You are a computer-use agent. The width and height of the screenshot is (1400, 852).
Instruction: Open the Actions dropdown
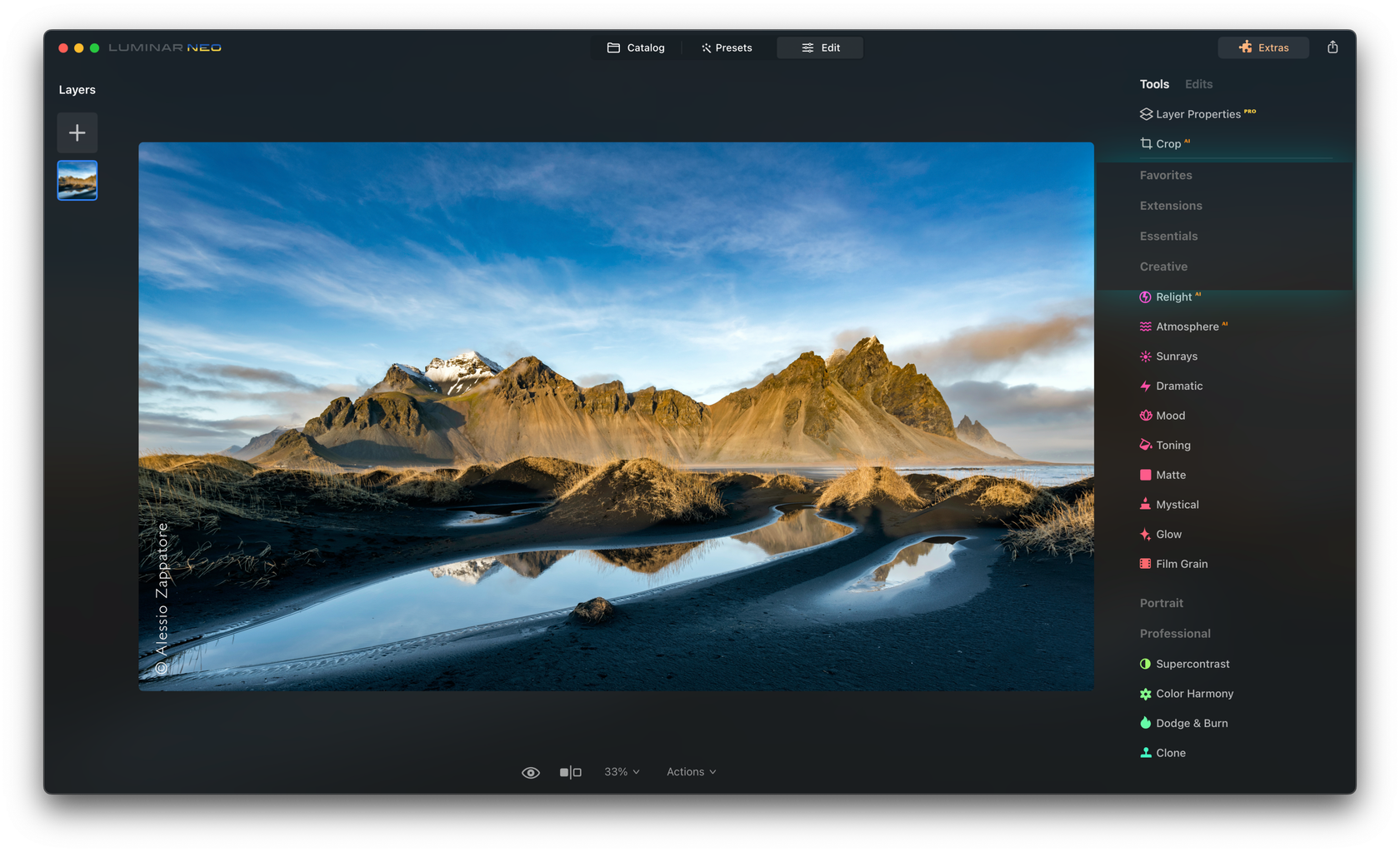690,771
